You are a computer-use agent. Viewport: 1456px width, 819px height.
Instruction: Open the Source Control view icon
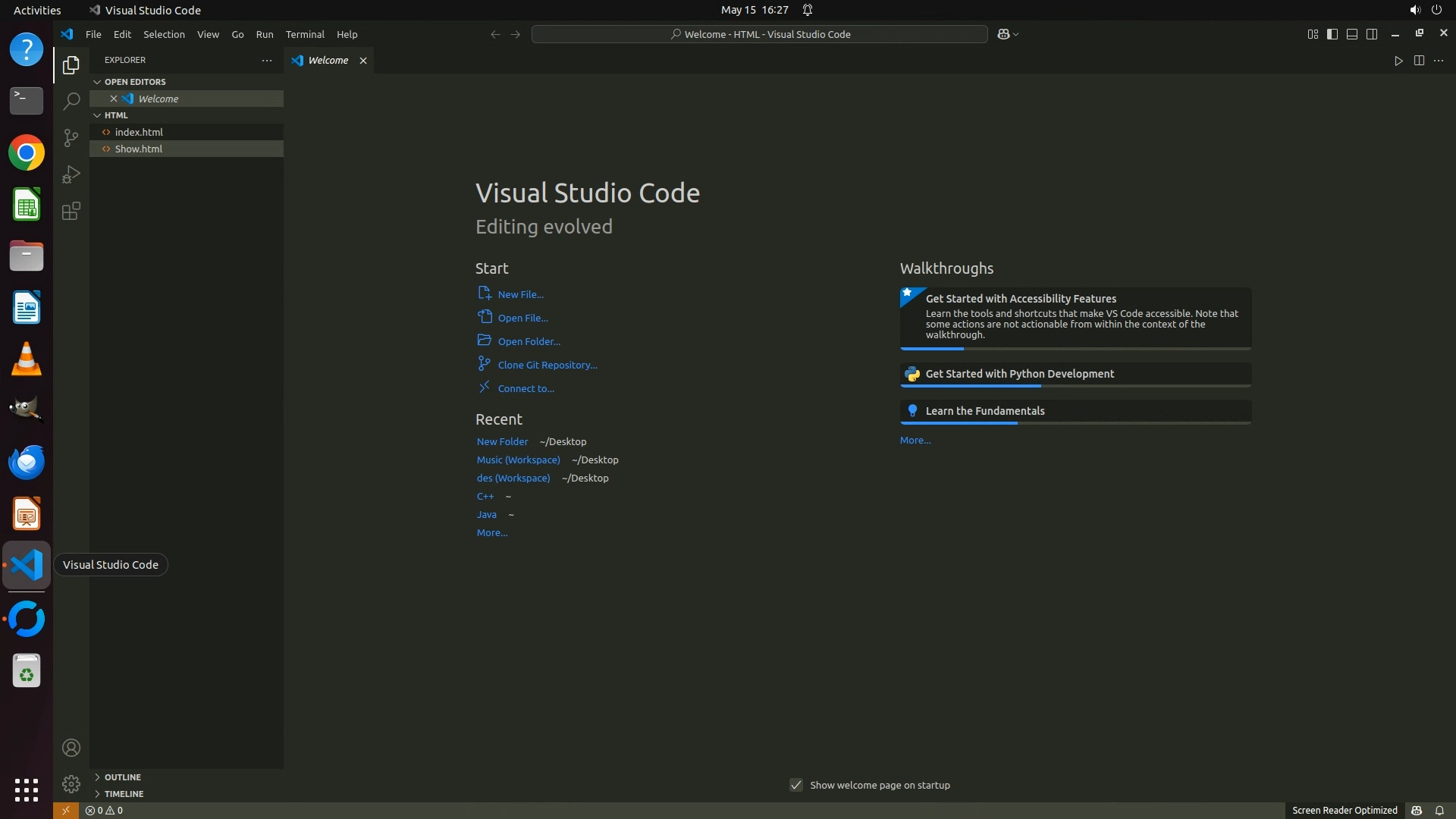click(71, 137)
